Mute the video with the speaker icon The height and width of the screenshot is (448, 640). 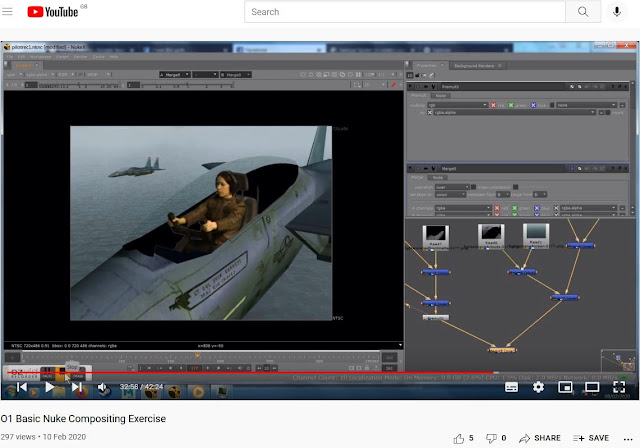pyautogui.click(x=102, y=387)
